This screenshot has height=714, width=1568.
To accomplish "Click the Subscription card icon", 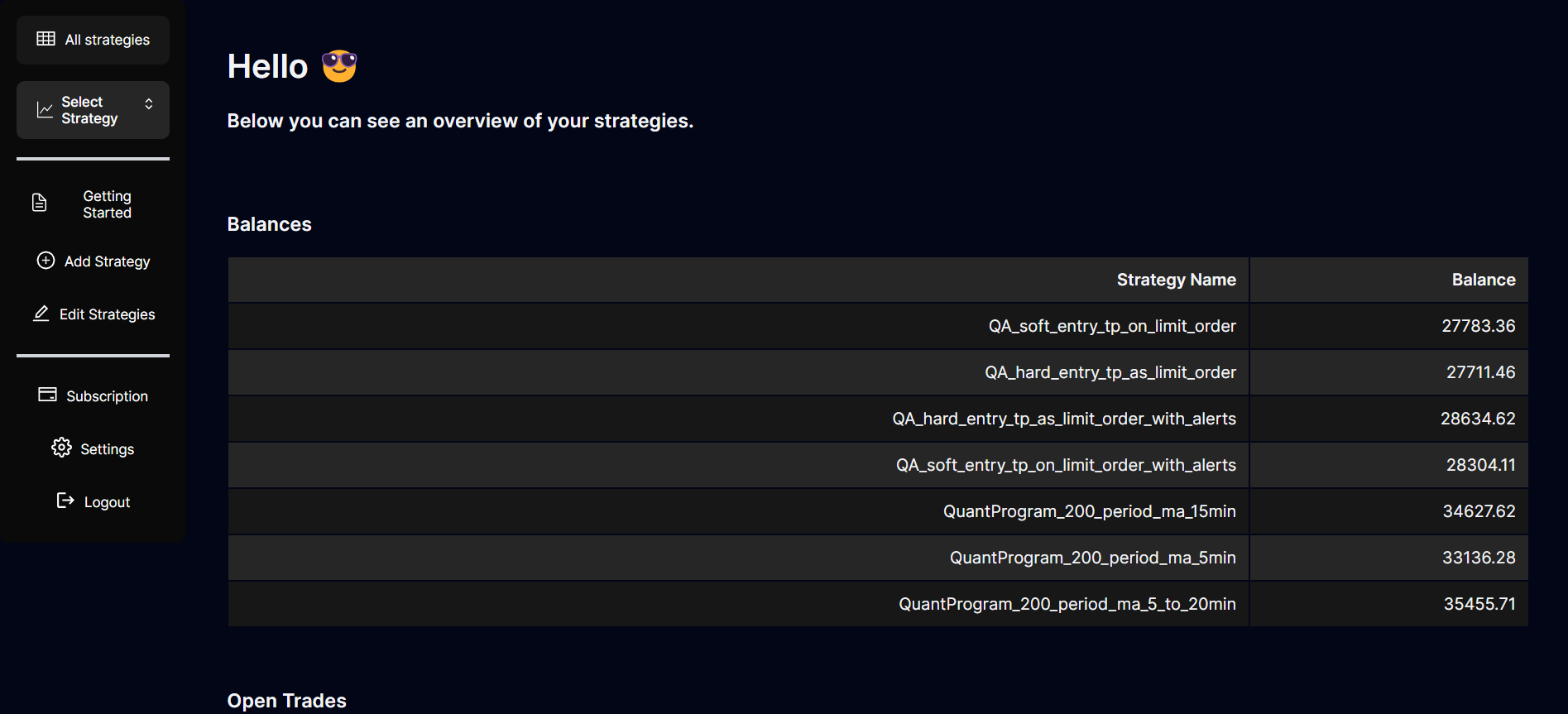I will click(x=48, y=395).
